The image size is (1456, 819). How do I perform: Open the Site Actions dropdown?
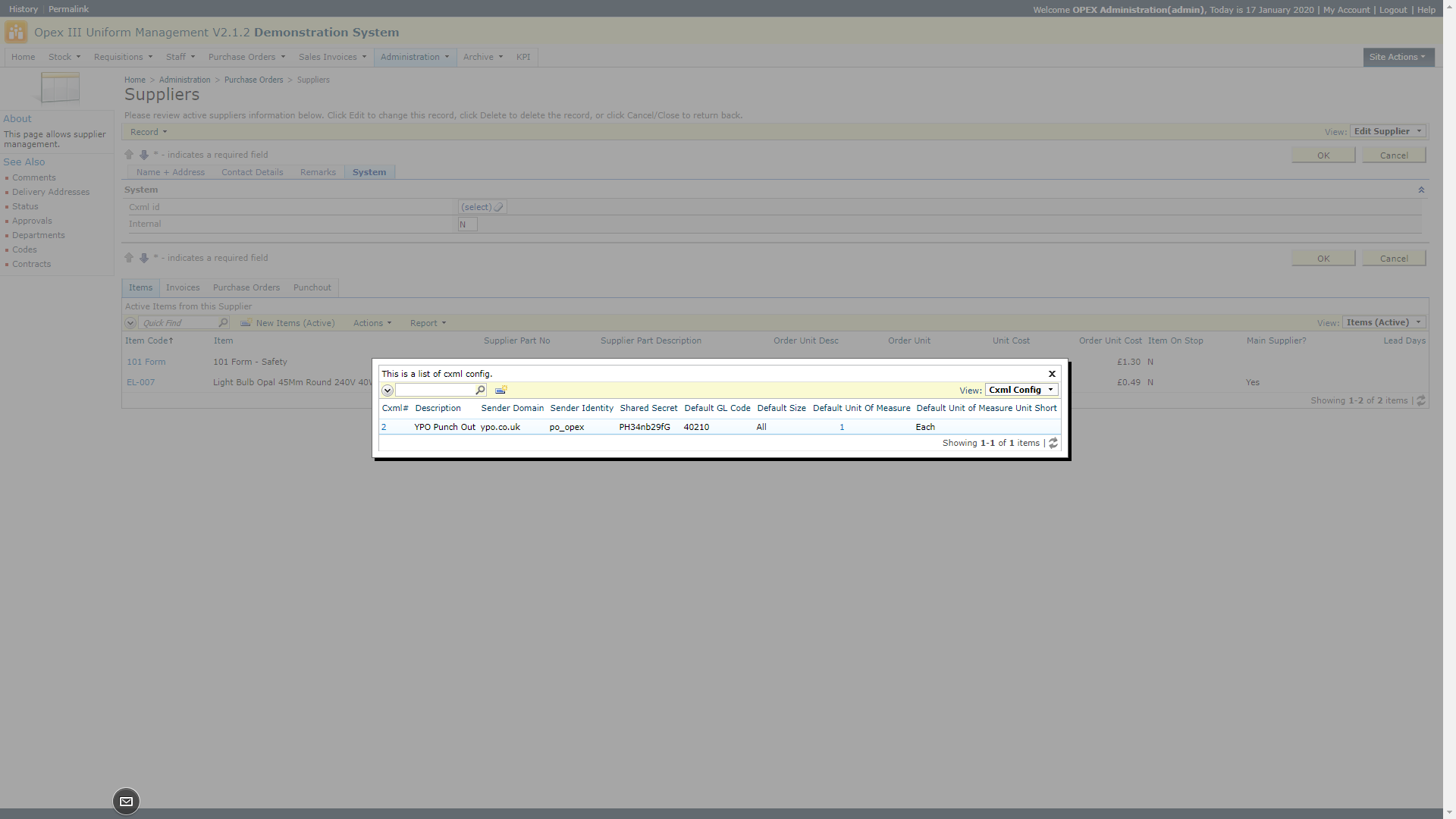[x=1398, y=57]
